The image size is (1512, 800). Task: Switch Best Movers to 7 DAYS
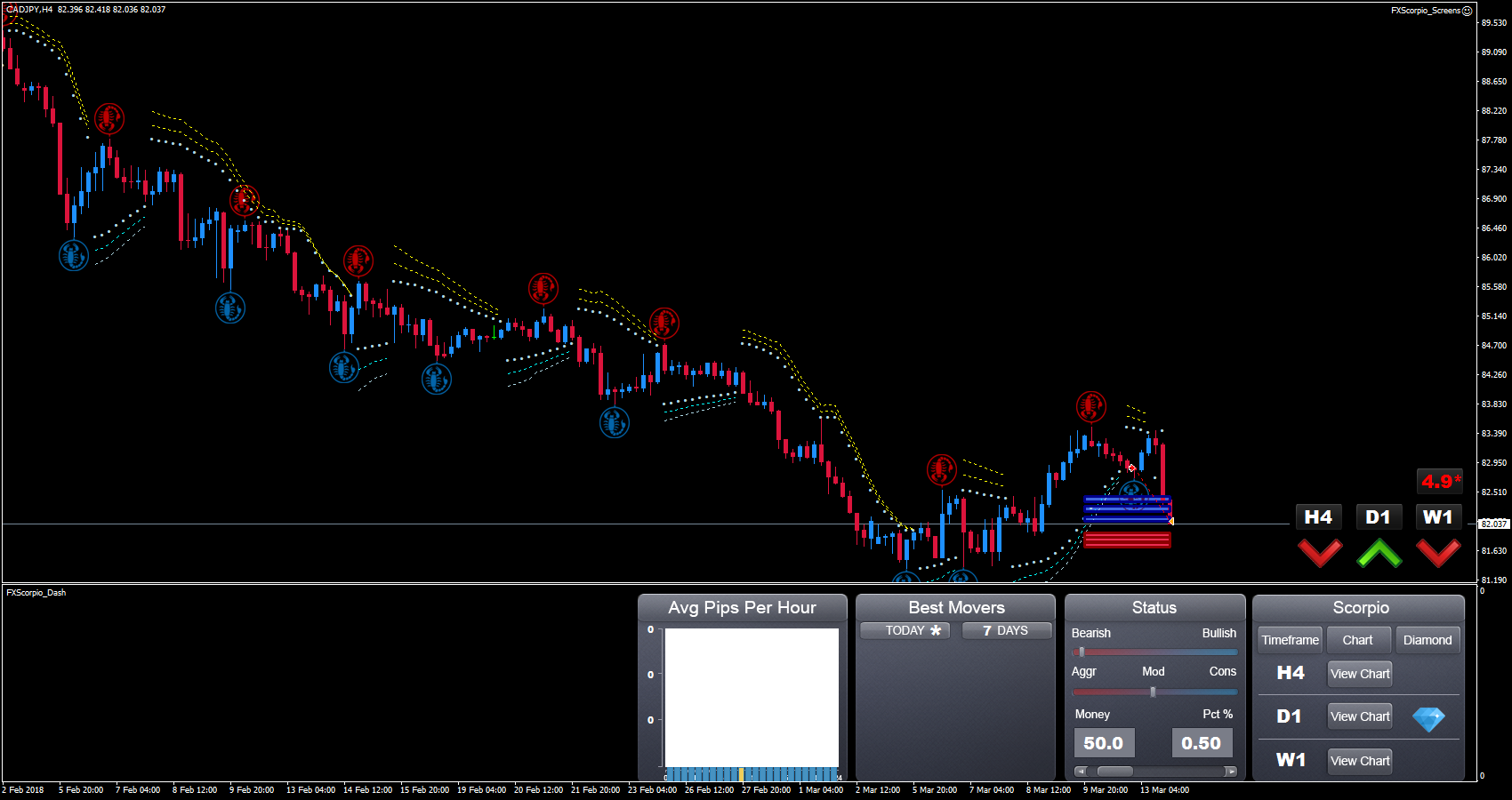point(1006,630)
